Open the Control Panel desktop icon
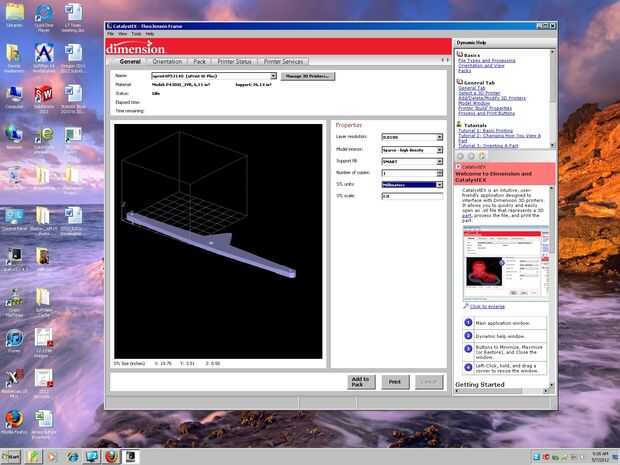This screenshot has width=620, height=465. [15, 220]
